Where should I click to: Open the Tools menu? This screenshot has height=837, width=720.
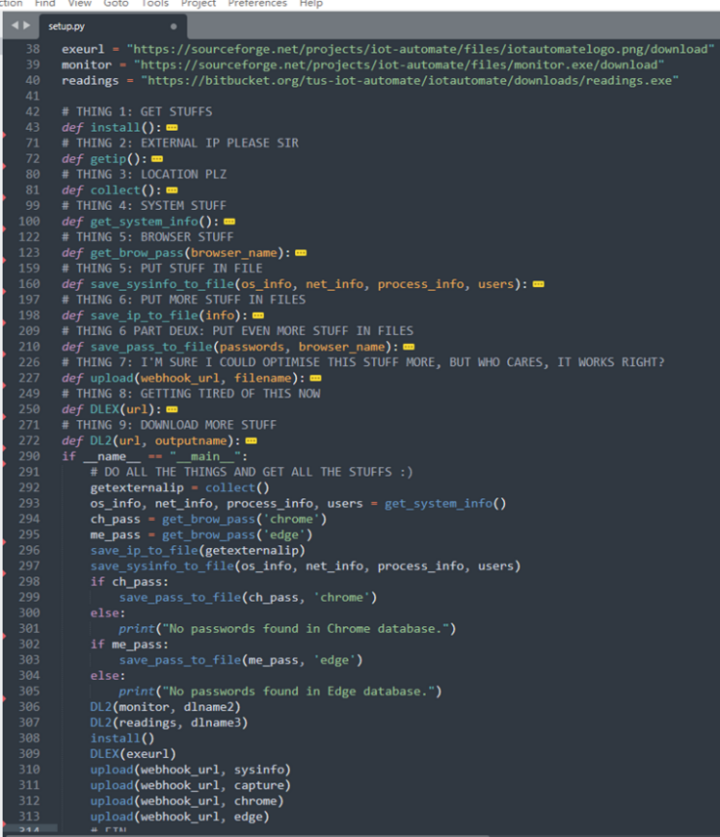155,4
